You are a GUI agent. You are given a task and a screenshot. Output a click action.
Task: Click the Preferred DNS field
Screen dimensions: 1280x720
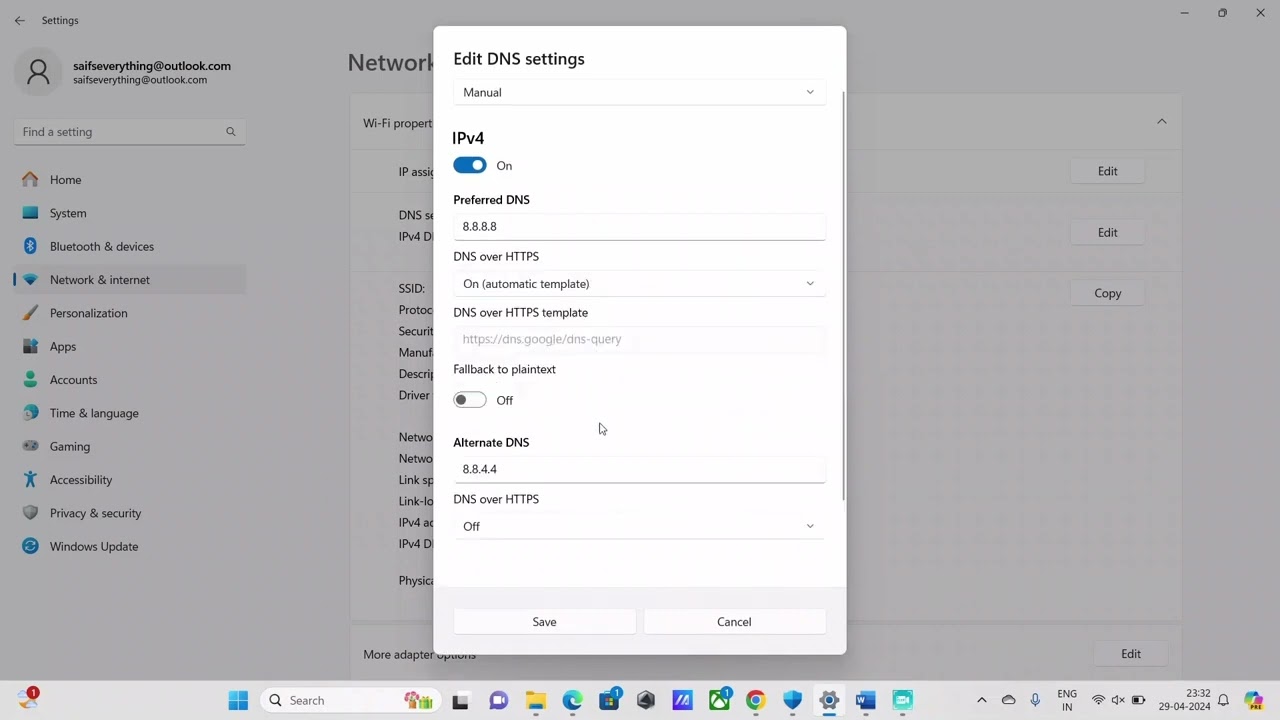click(x=639, y=227)
